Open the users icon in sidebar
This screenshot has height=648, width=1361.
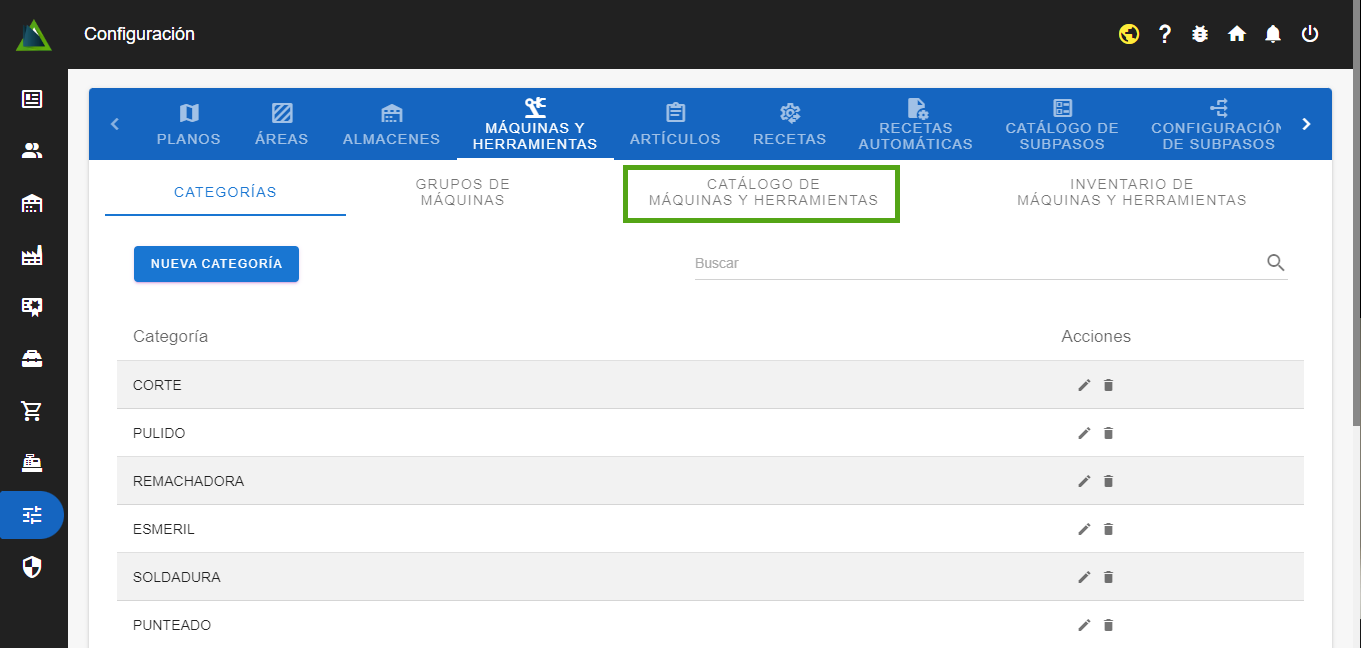pyautogui.click(x=32, y=151)
